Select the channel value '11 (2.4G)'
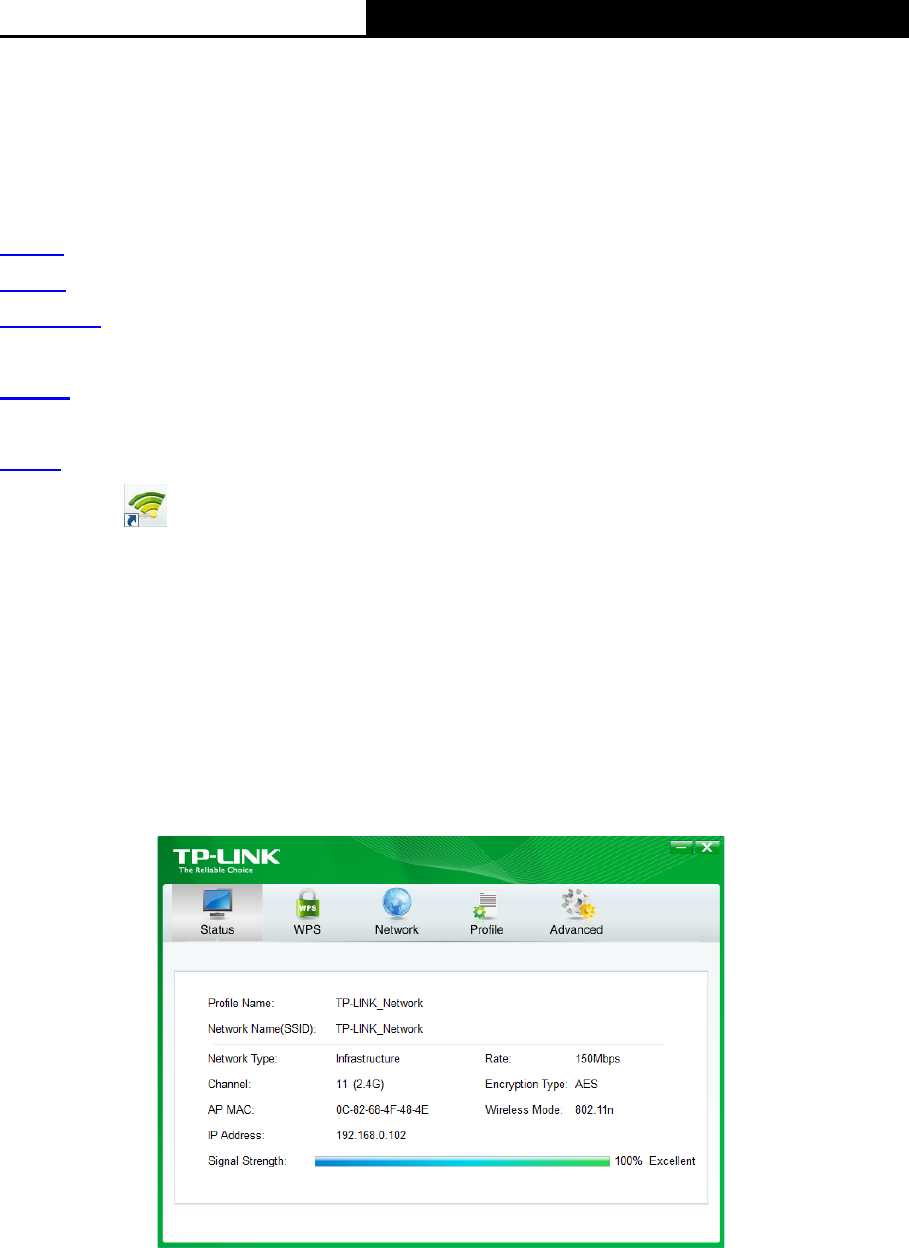909x1248 pixels. pos(360,1084)
